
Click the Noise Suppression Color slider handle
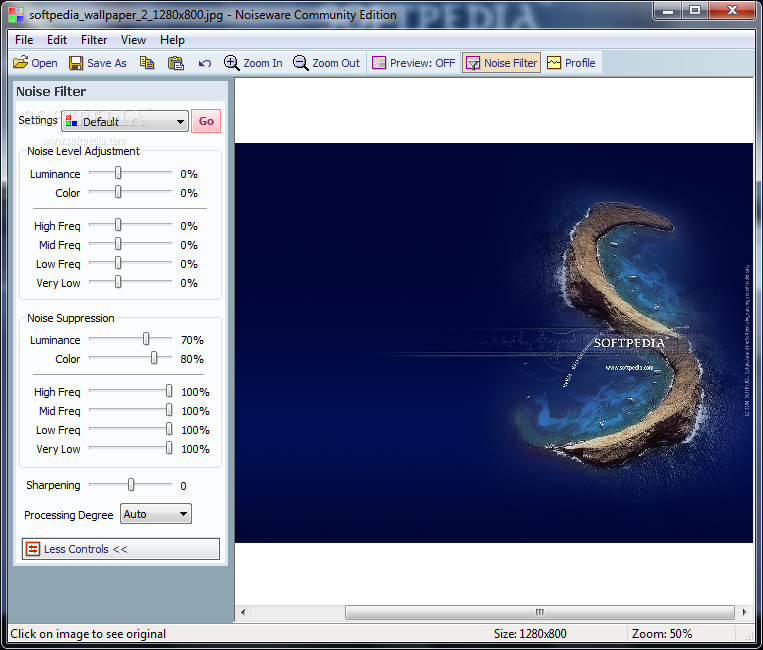(x=154, y=358)
